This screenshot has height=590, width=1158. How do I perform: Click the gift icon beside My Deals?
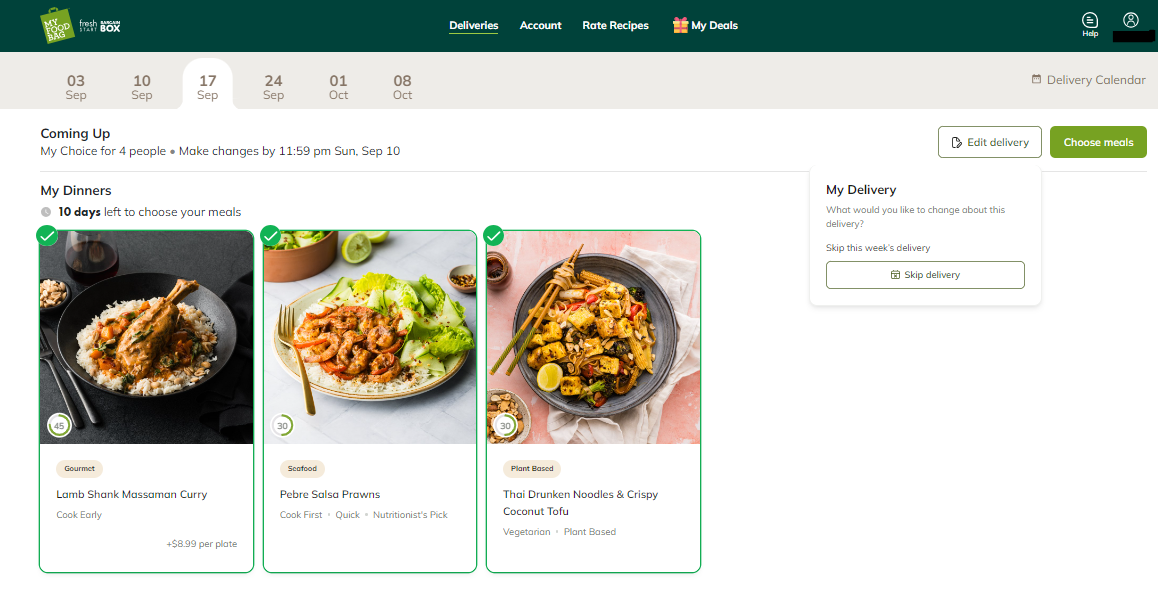pos(680,25)
